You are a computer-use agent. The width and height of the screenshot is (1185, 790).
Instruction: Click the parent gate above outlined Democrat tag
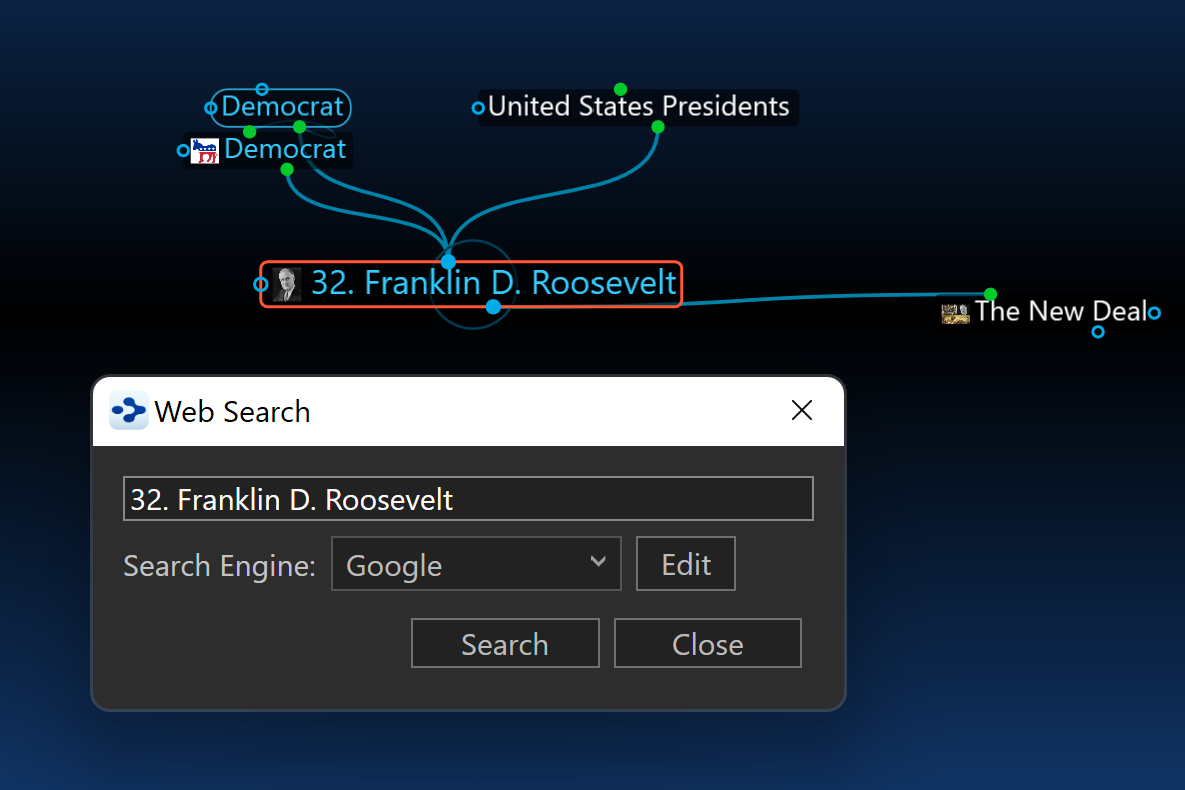(262, 89)
